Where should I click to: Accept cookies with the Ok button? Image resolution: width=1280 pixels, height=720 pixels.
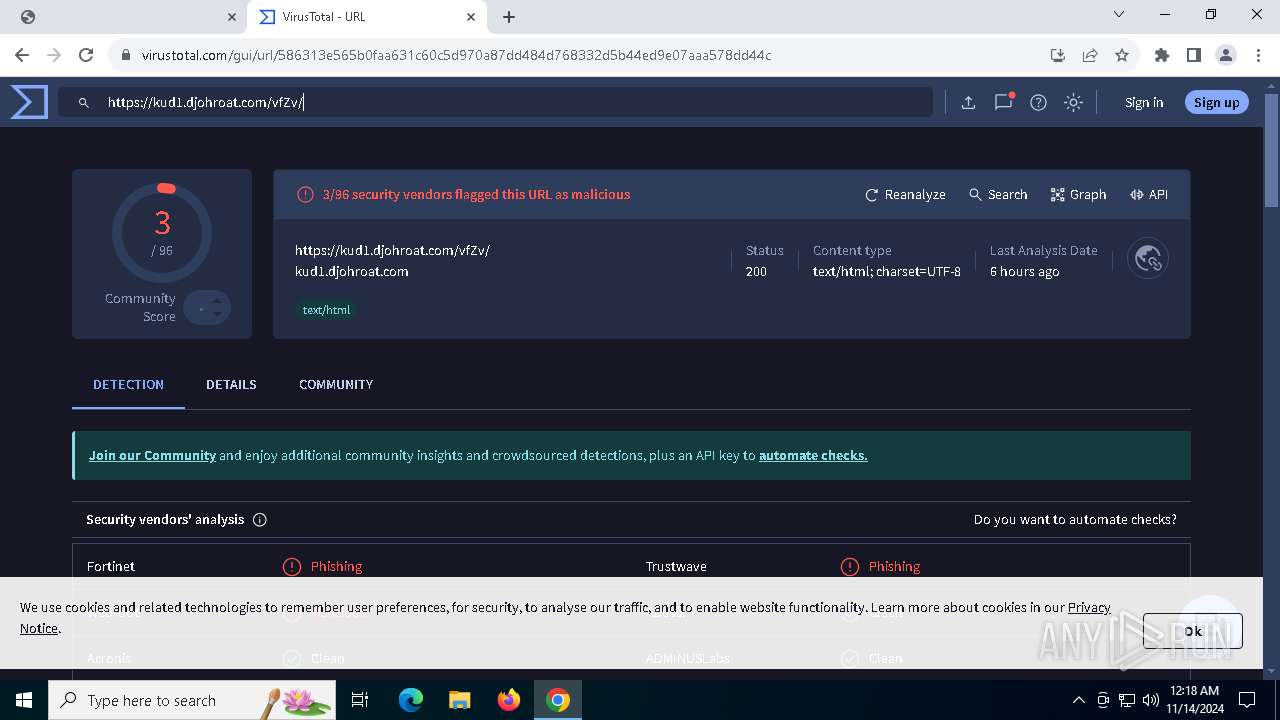[x=1192, y=631]
